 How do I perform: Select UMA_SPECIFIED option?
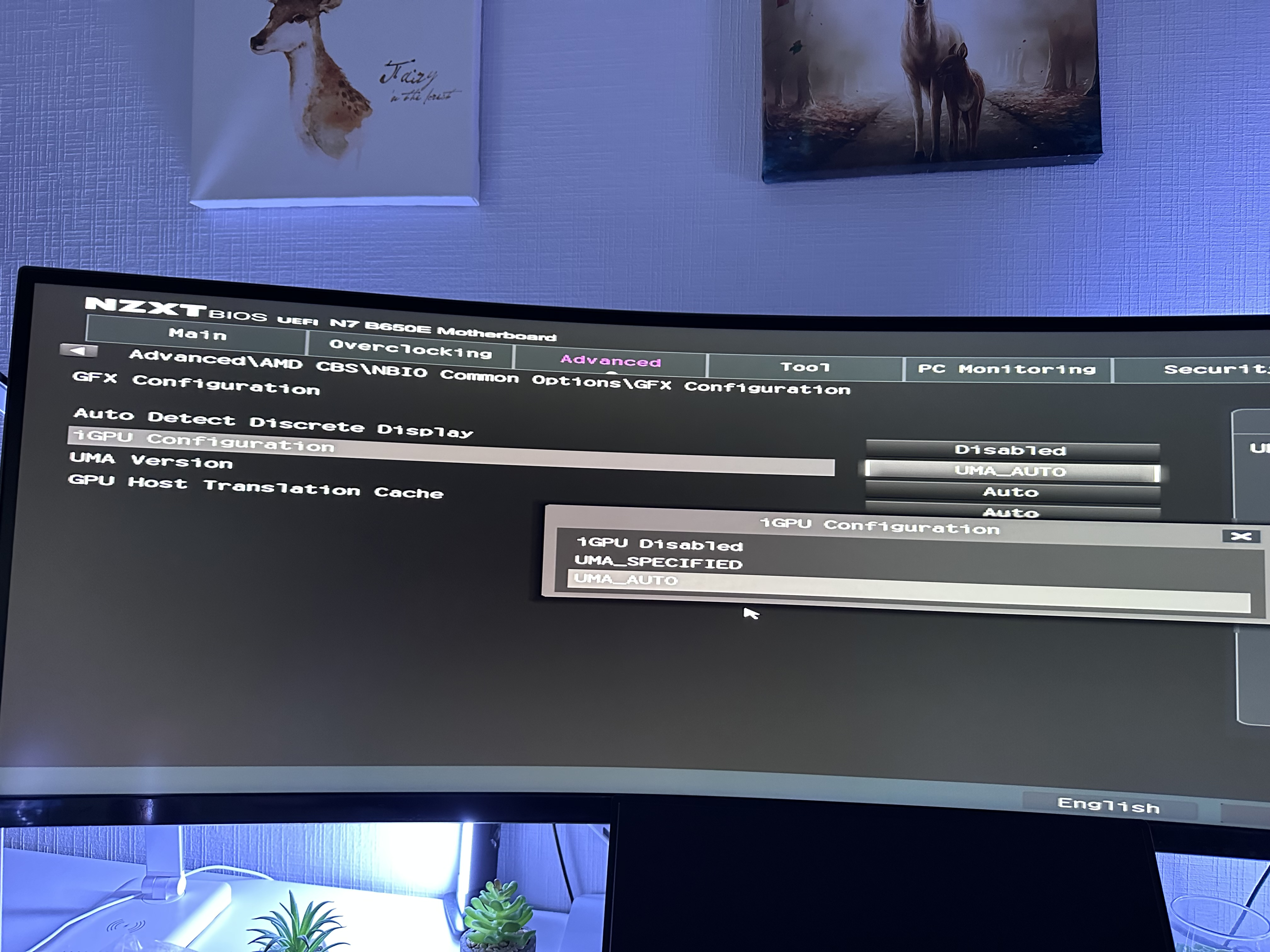pos(658,562)
